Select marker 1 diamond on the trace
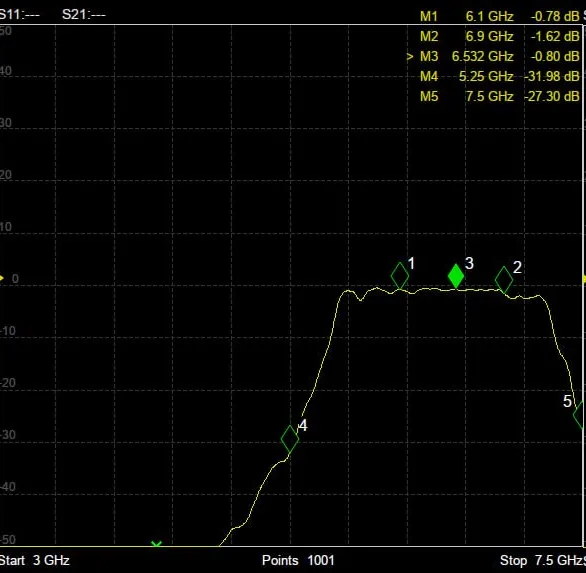Viewport: 586px width, 573px height. click(x=400, y=276)
